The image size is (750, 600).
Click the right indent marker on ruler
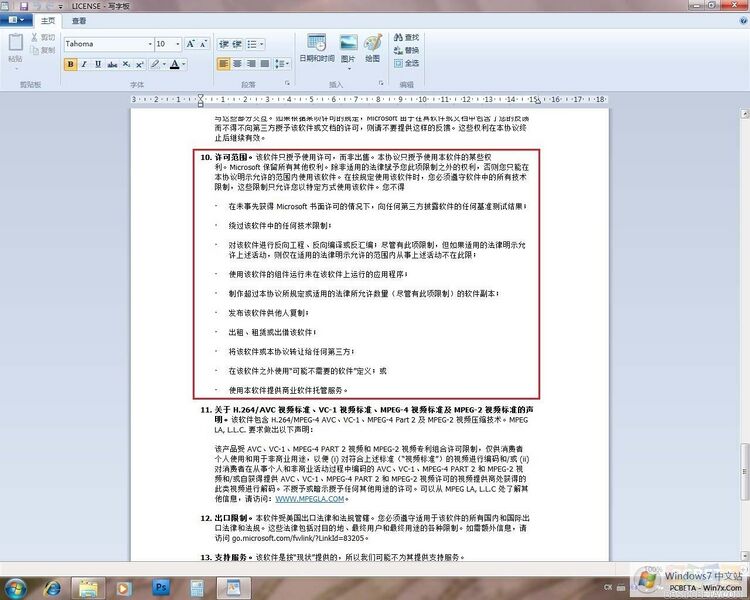(538, 101)
